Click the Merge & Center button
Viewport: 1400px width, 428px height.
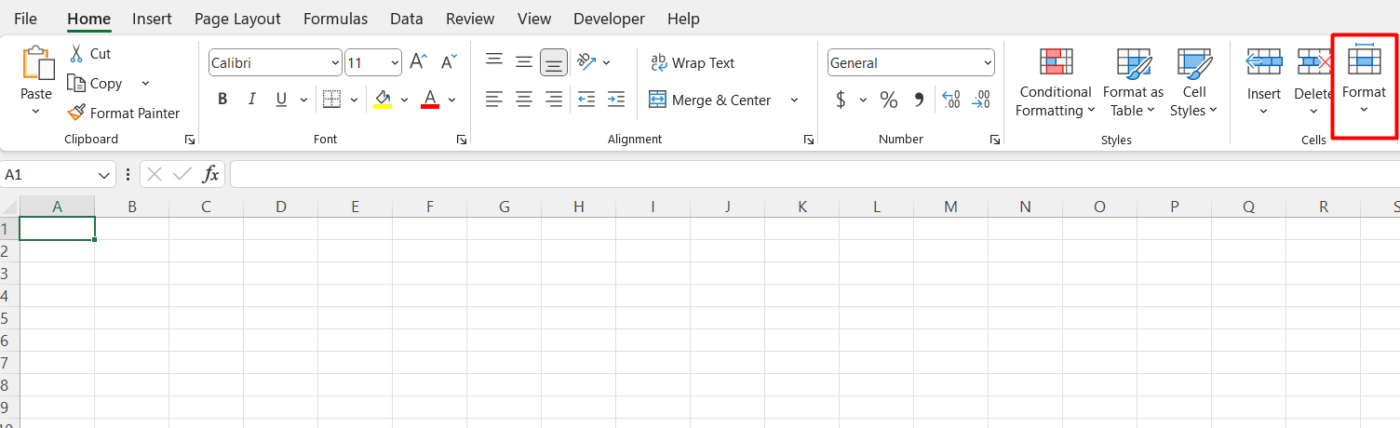click(x=710, y=100)
